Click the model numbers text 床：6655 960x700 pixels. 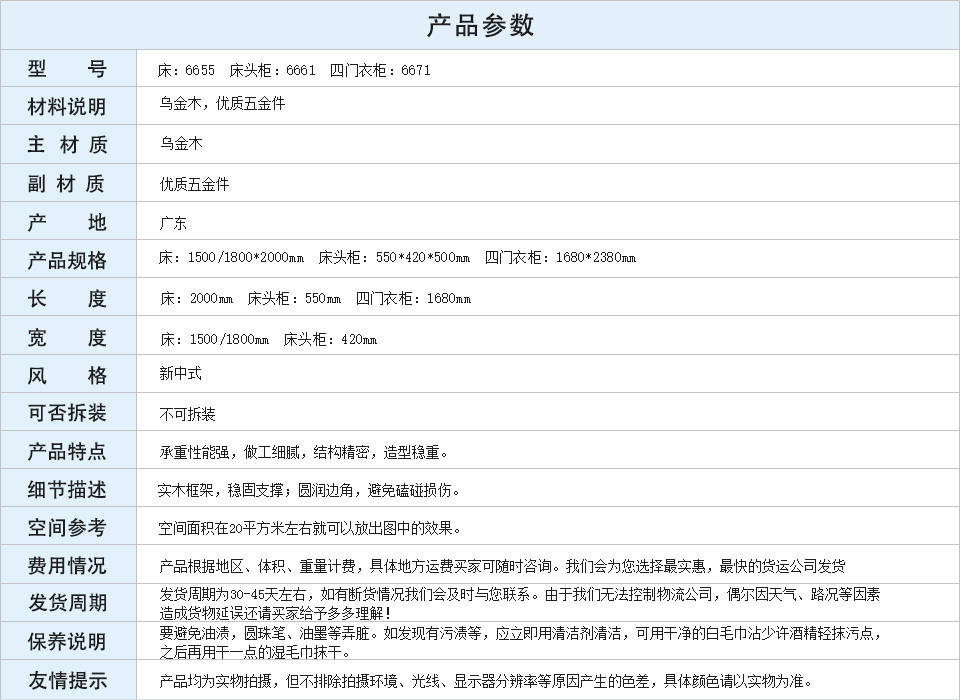pyautogui.click(x=186, y=70)
